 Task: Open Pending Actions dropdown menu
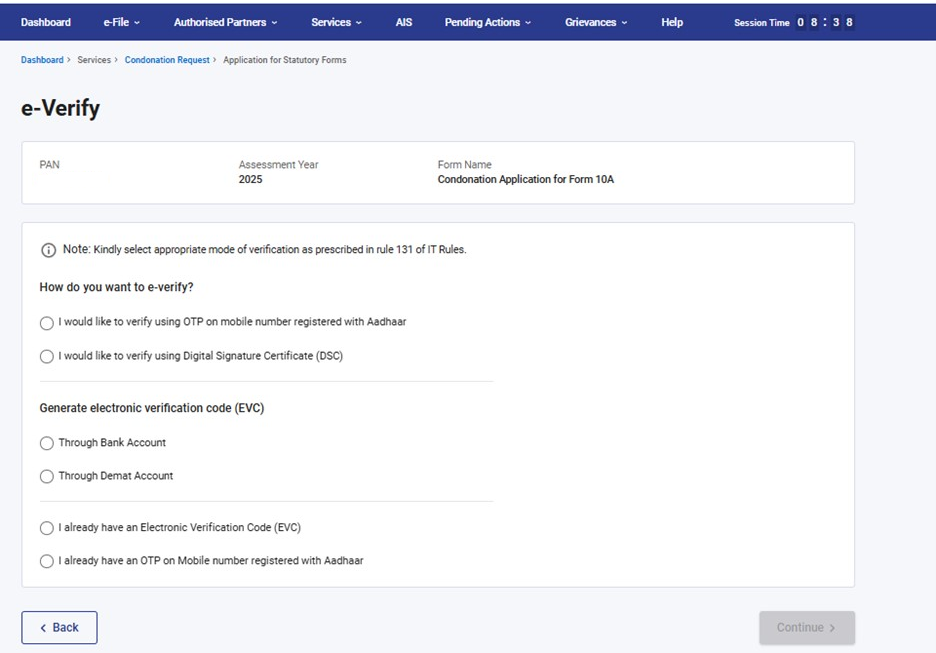(x=487, y=22)
